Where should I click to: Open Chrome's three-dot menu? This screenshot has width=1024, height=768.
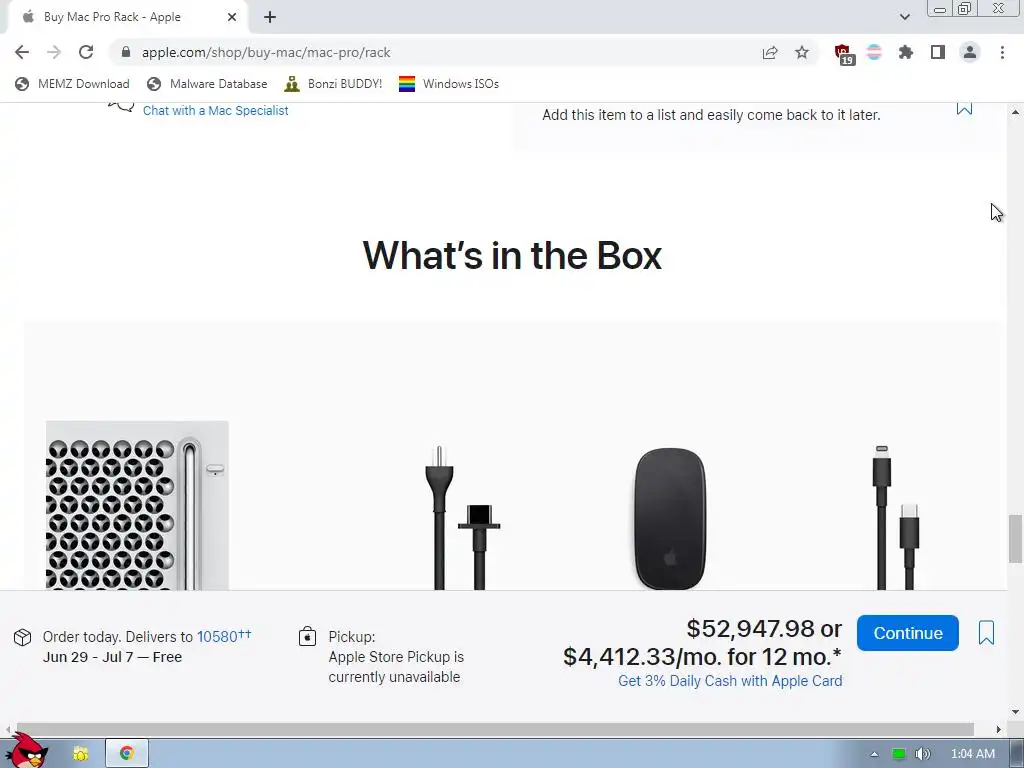(x=1002, y=52)
